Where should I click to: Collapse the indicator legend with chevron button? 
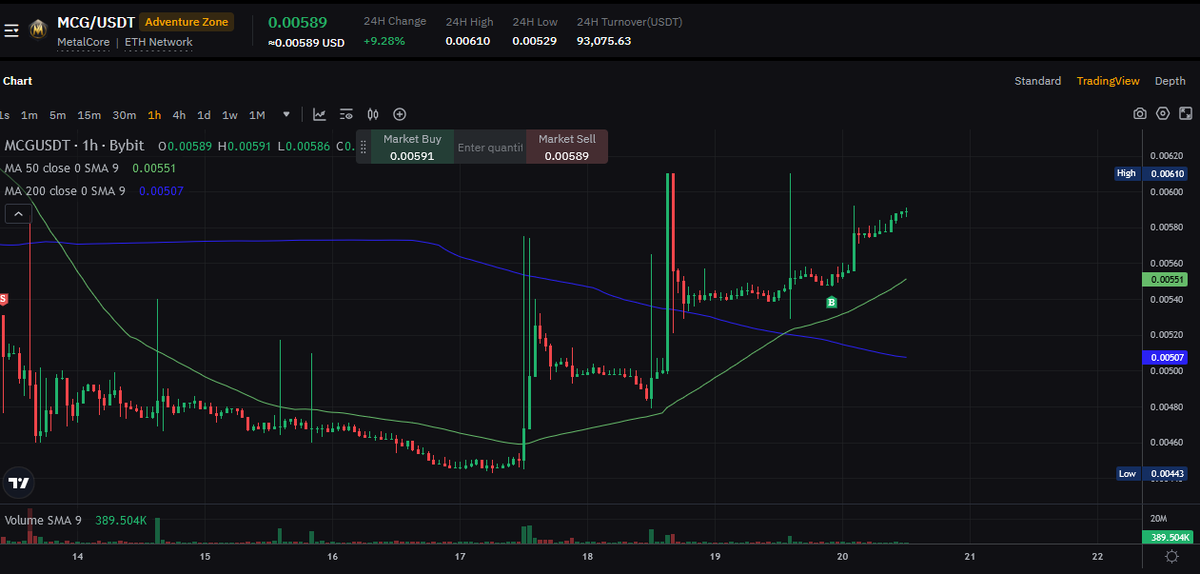18,213
